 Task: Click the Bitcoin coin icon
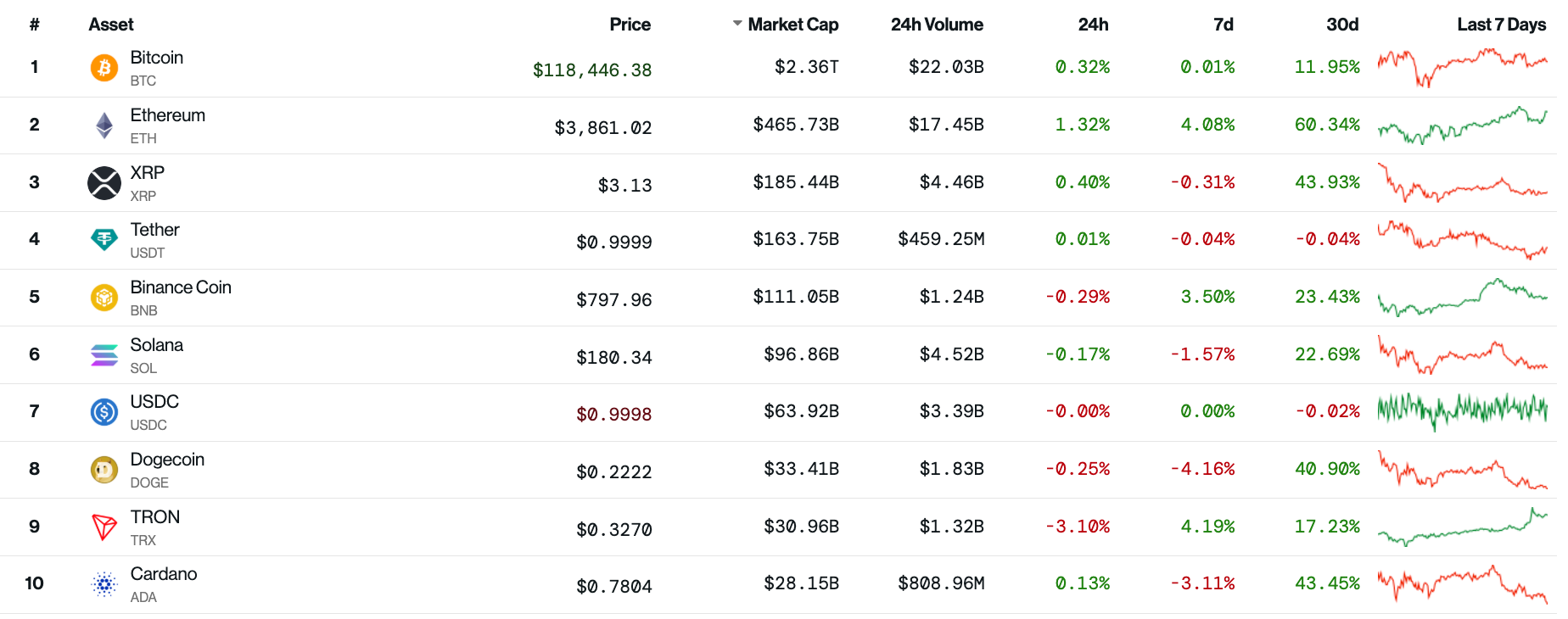(104, 68)
